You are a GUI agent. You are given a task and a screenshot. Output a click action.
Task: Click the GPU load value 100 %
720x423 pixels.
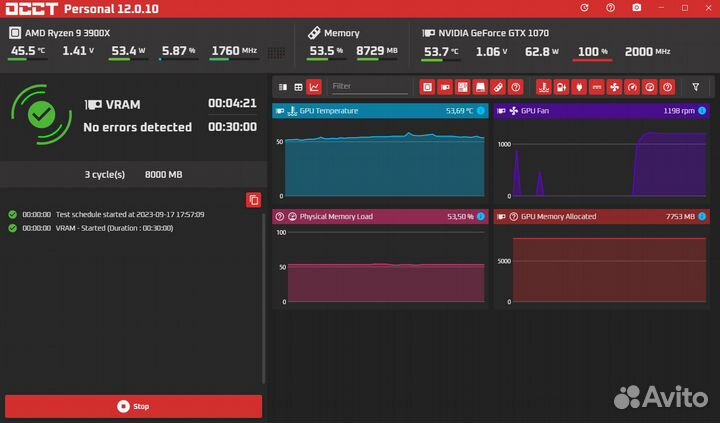[x=592, y=51]
